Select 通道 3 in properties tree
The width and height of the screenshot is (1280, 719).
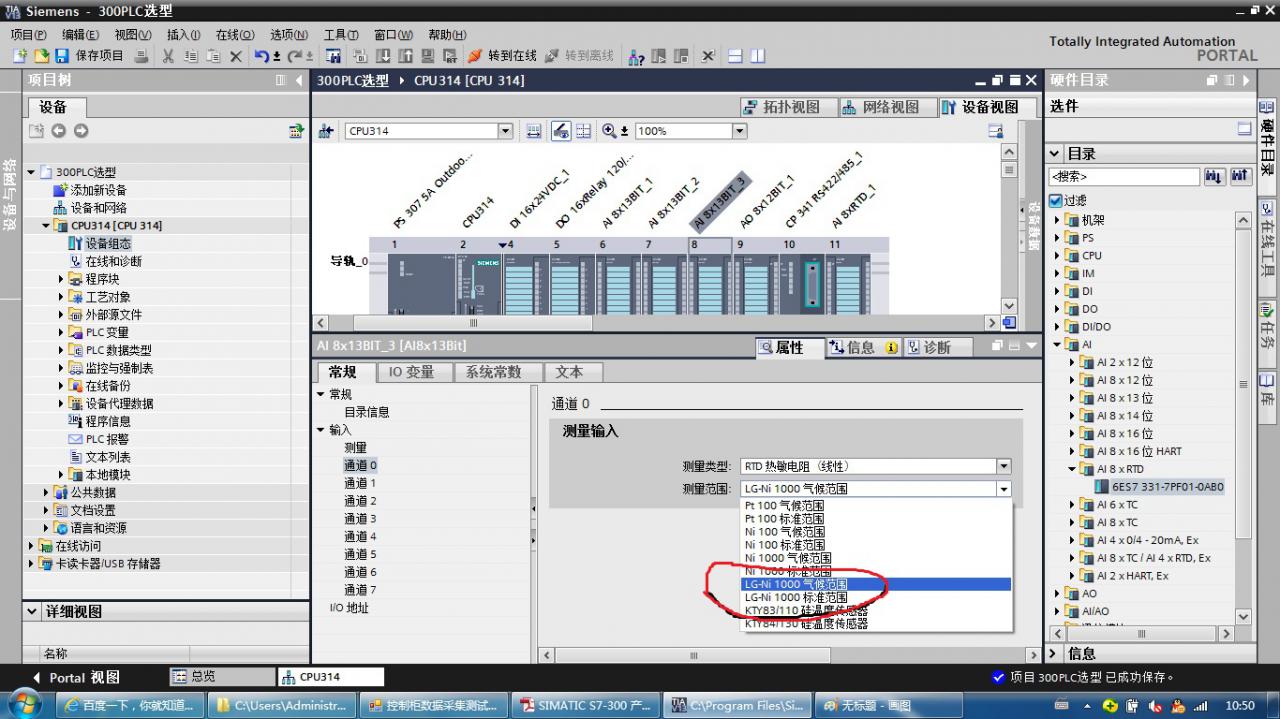pos(360,519)
